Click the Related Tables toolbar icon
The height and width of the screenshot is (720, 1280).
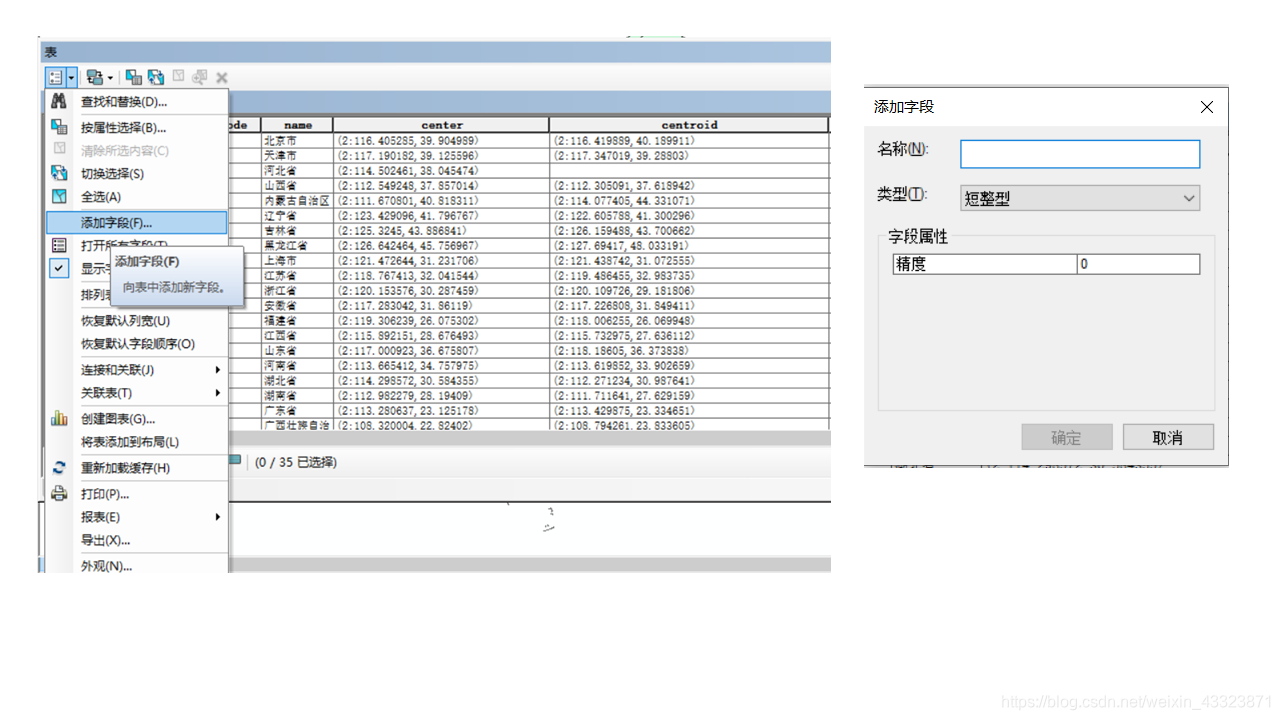pos(95,77)
